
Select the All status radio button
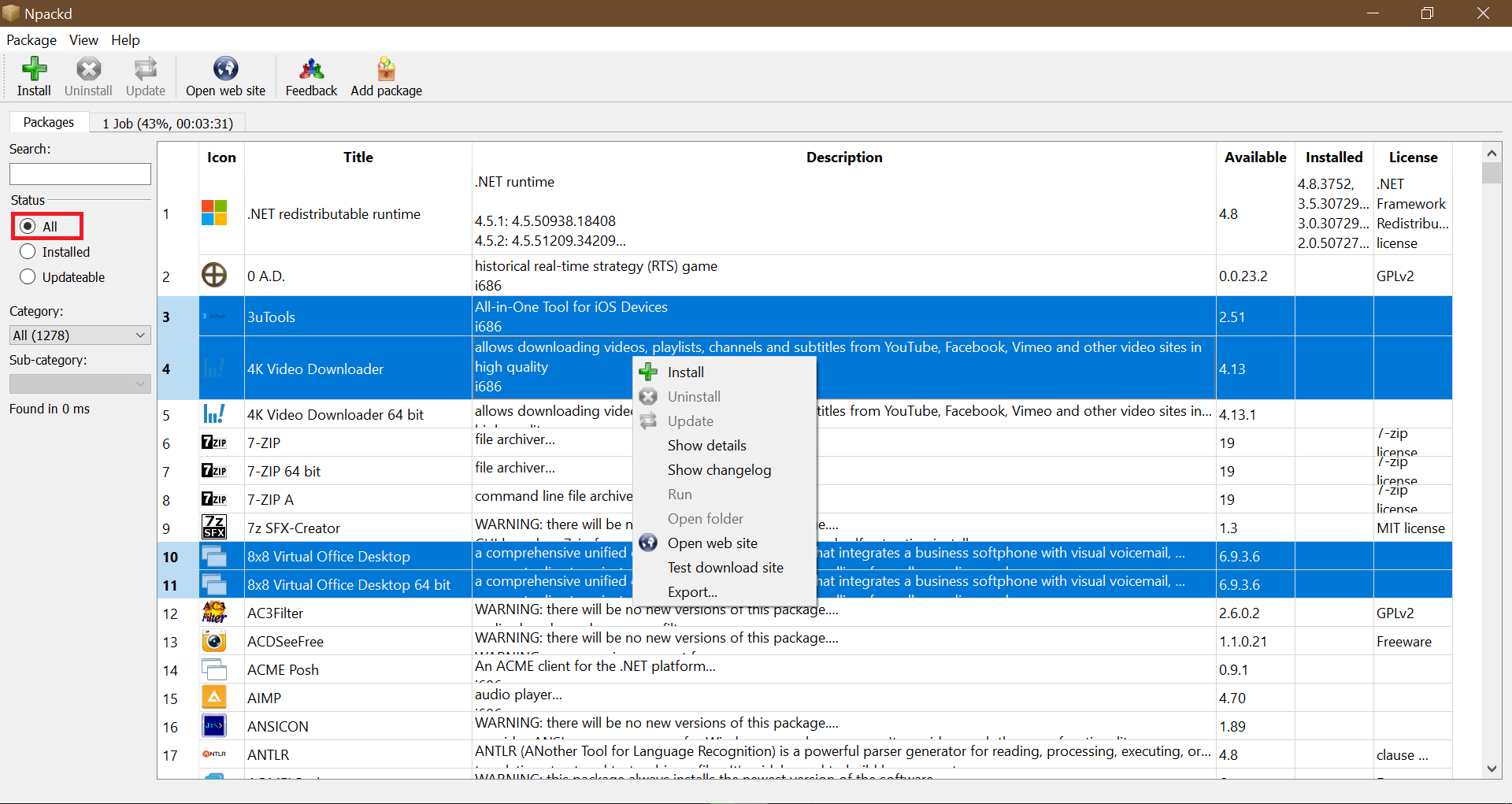point(28,226)
